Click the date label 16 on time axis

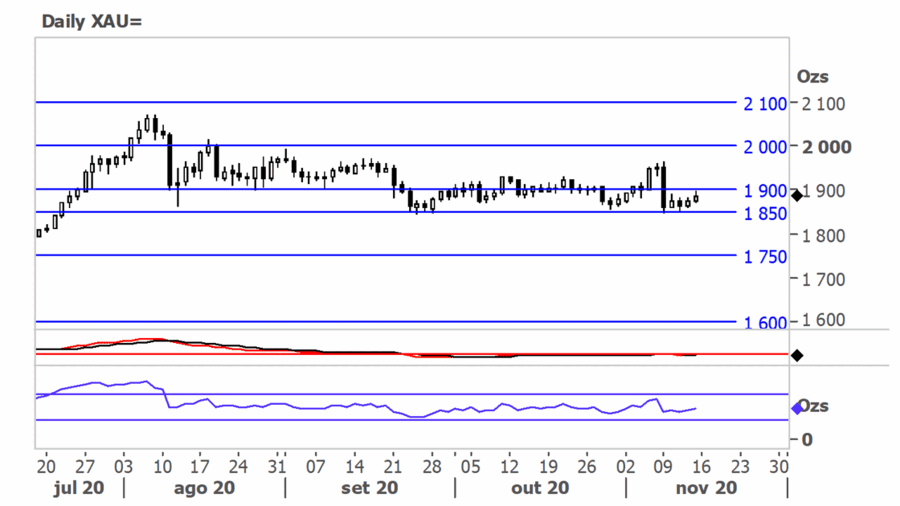[701, 466]
